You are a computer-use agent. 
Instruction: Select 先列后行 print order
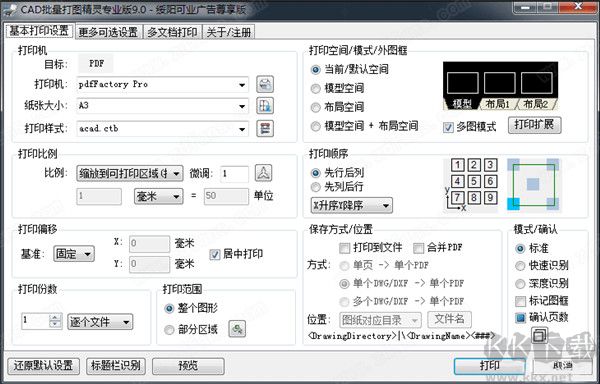pos(315,187)
